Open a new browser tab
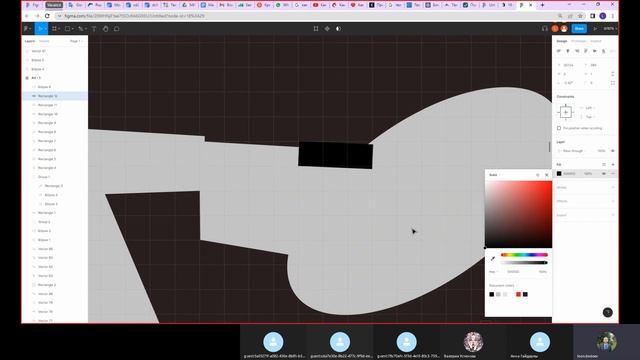 542,5
